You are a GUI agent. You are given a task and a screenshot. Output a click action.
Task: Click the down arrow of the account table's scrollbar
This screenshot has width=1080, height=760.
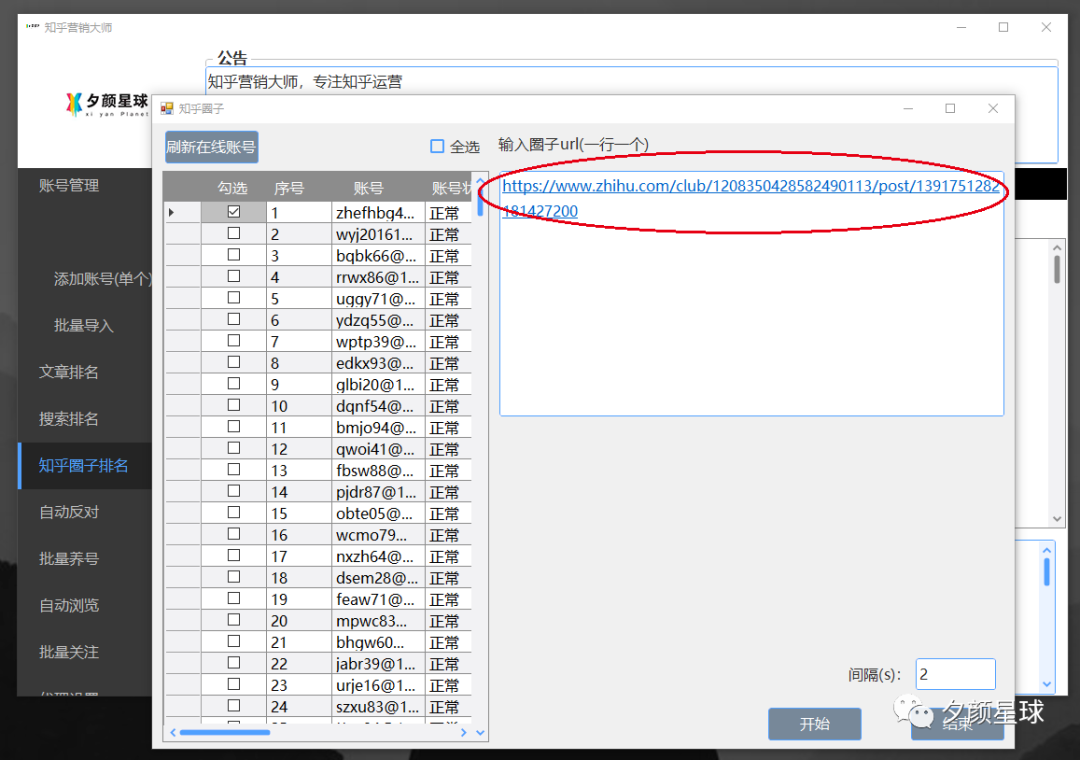(480, 732)
